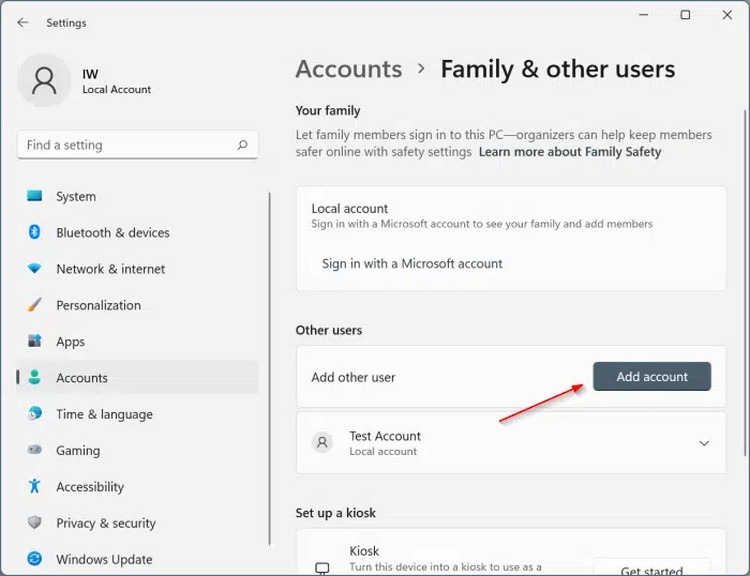Viewport: 750px width, 576px height.
Task: Click the Gaming controller icon
Action: (35, 450)
